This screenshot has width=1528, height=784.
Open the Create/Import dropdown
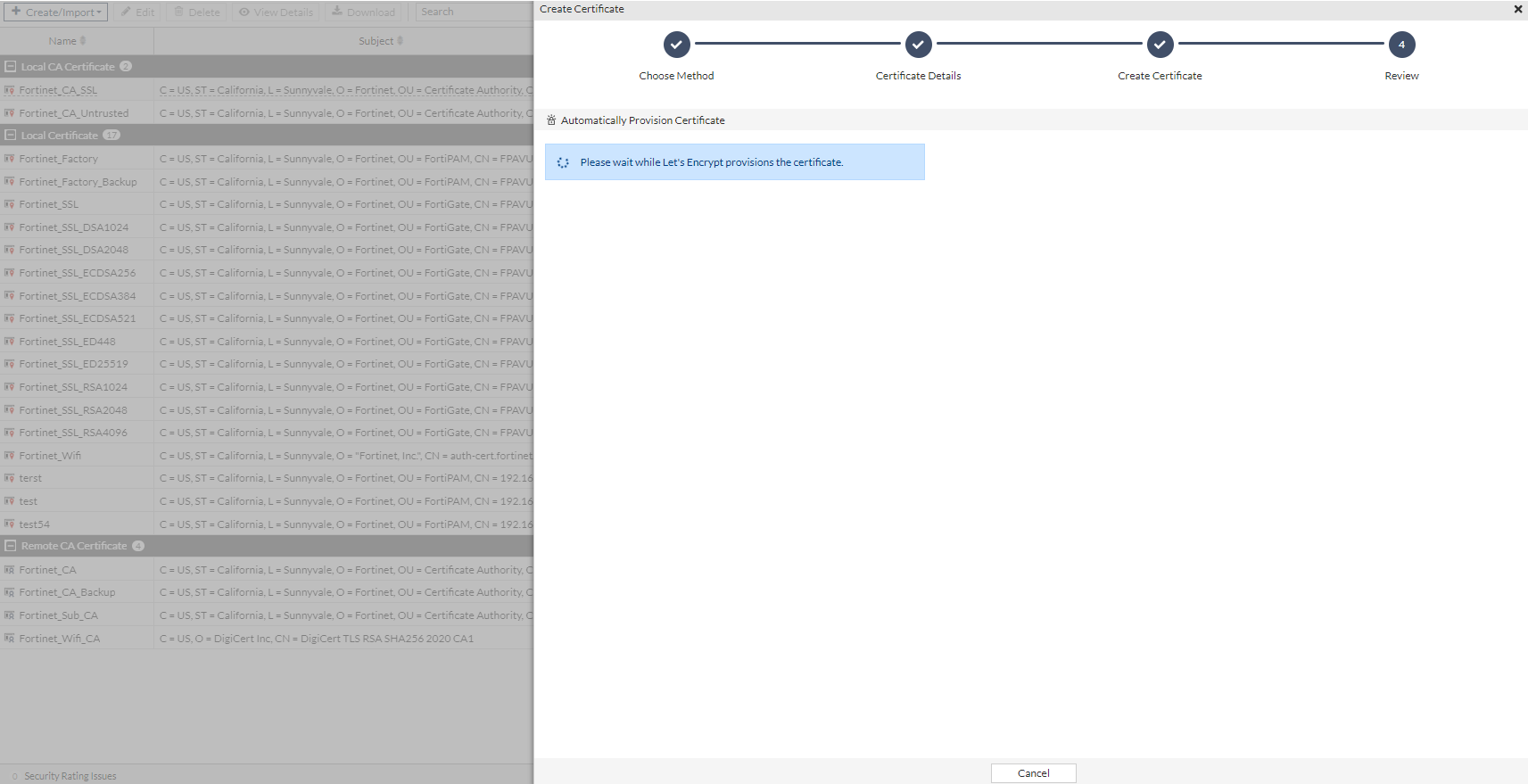(55, 12)
